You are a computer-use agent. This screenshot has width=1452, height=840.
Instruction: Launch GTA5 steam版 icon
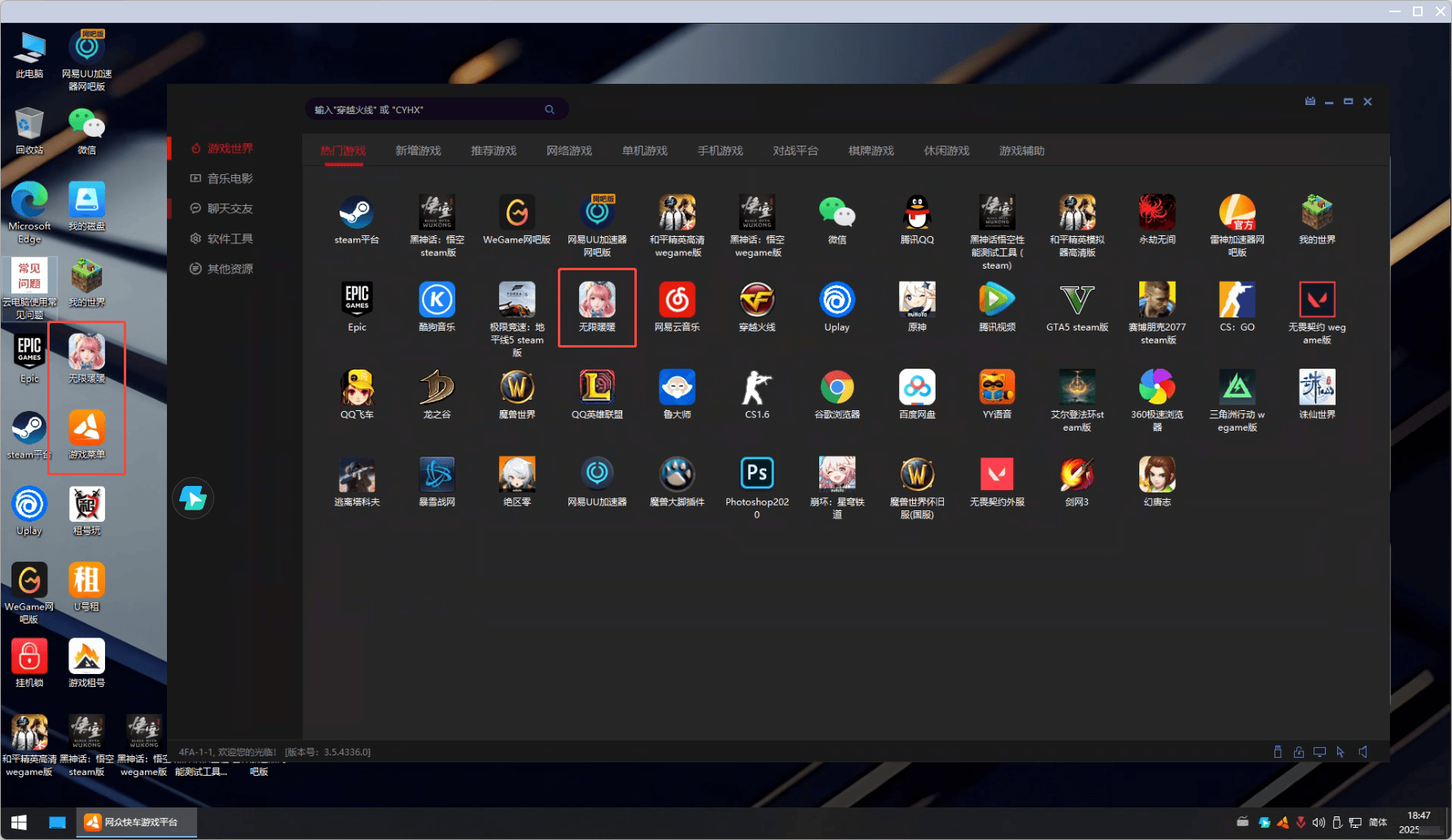1077,300
